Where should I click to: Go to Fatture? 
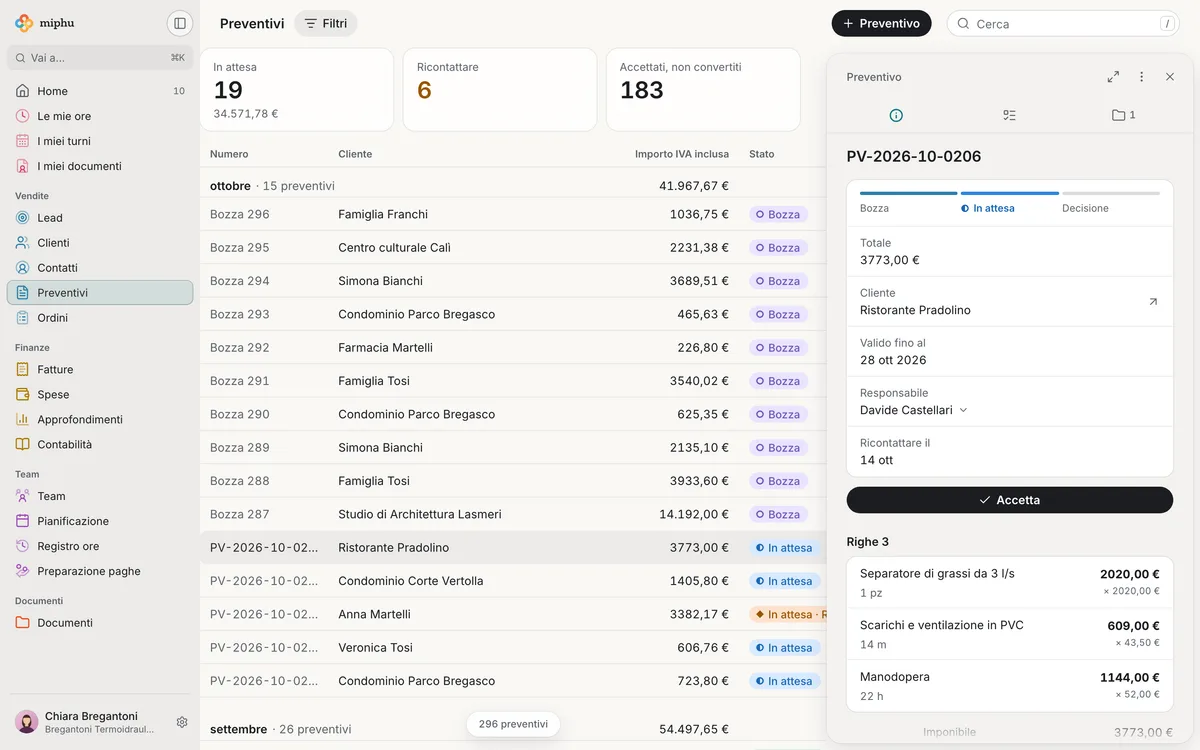coord(100,370)
